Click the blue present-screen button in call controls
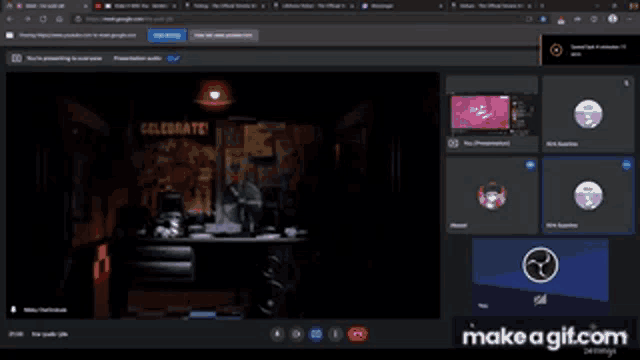Viewport: 640px width, 360px height. click(x=316, y=334)
